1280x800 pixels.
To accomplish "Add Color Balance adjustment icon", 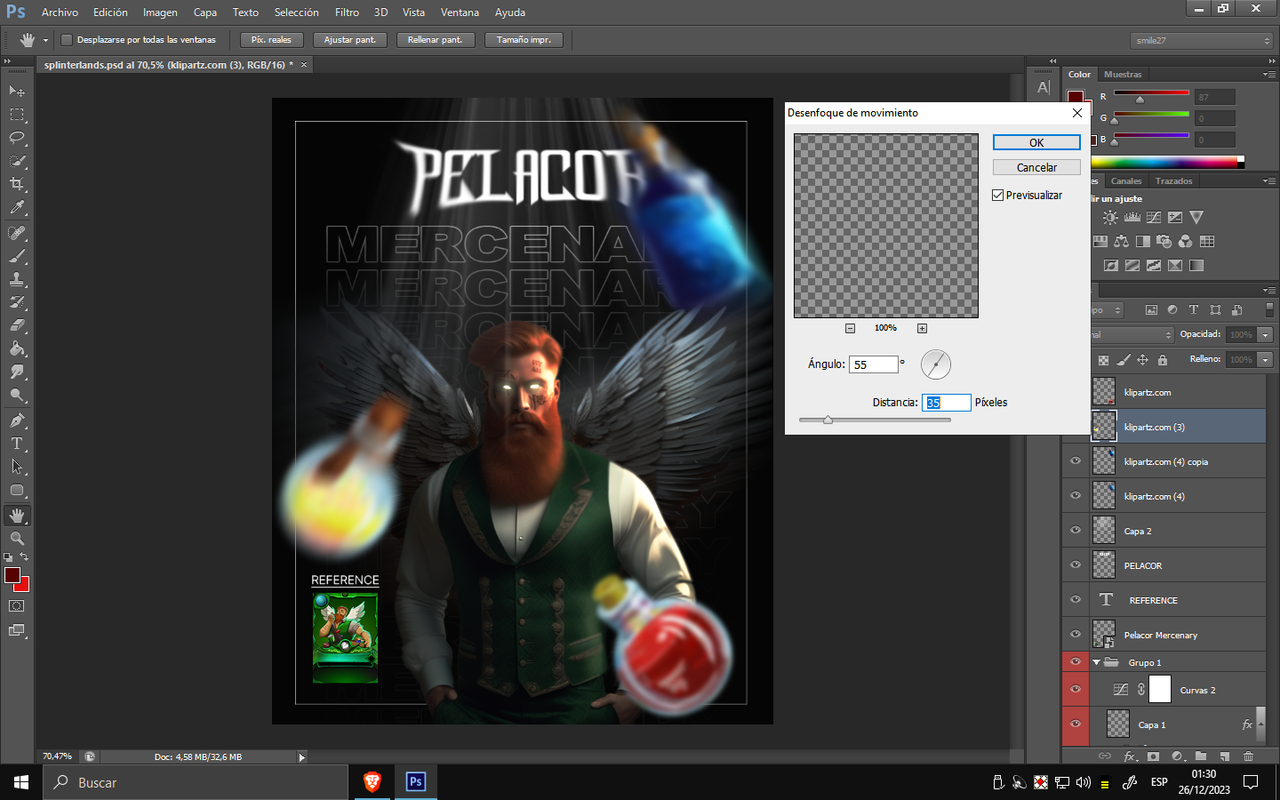I will [x=1121, y=241].
